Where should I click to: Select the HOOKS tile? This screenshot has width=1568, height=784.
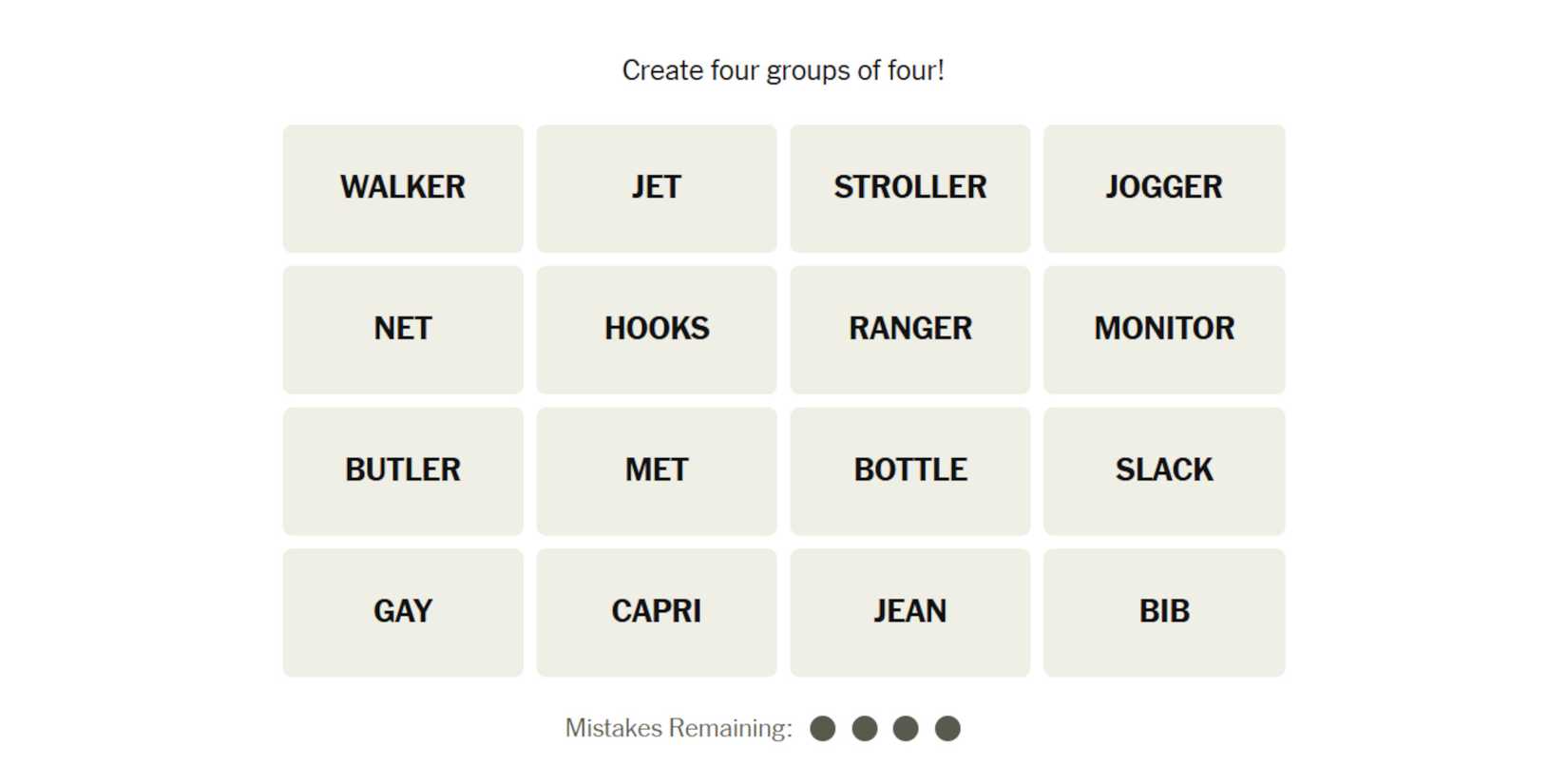pyautogui.click(x=657, y=330)
